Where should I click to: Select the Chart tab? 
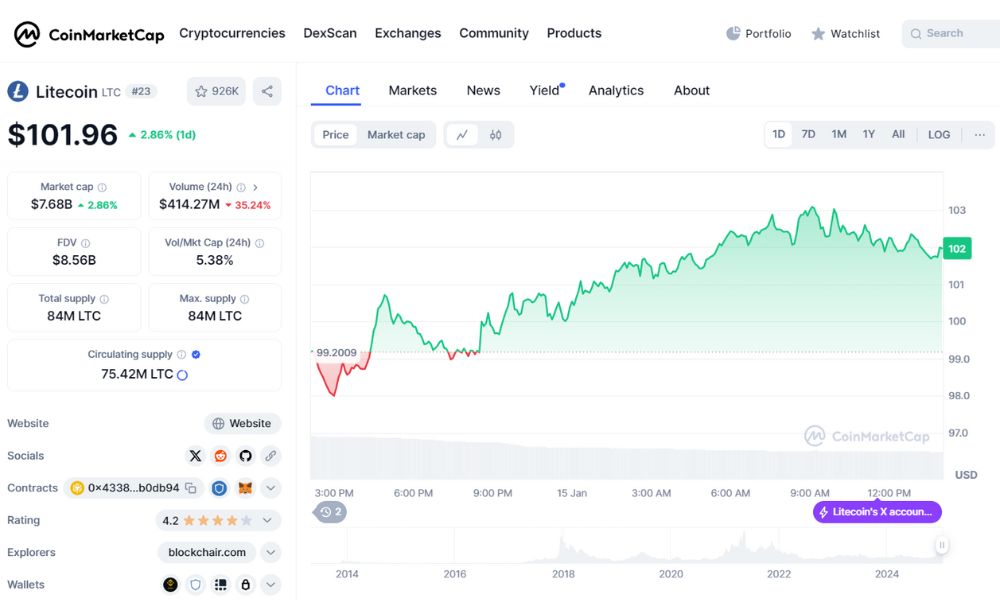coord(342,91)
